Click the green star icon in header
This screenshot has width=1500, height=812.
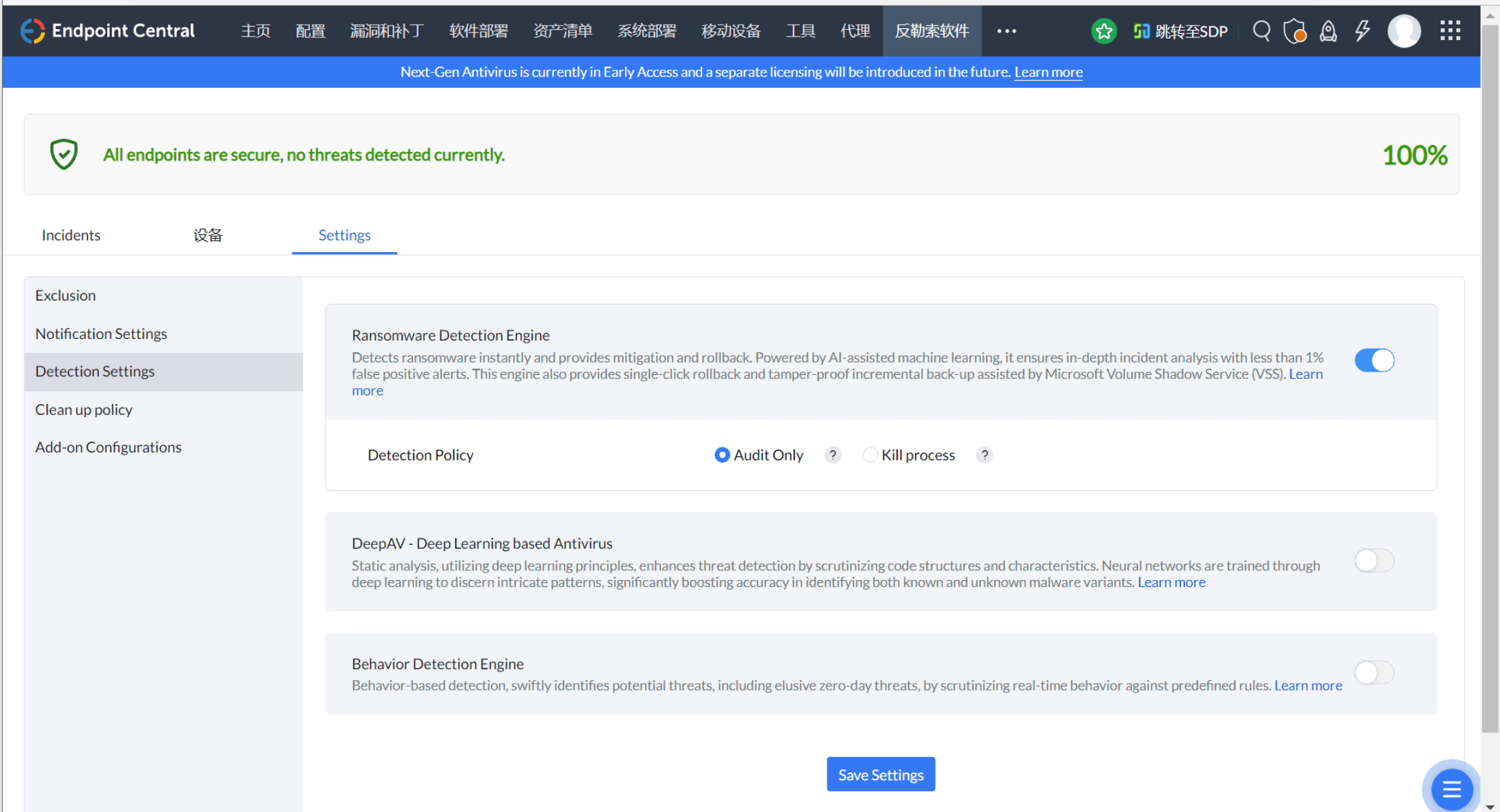(x=1104, y=31)
